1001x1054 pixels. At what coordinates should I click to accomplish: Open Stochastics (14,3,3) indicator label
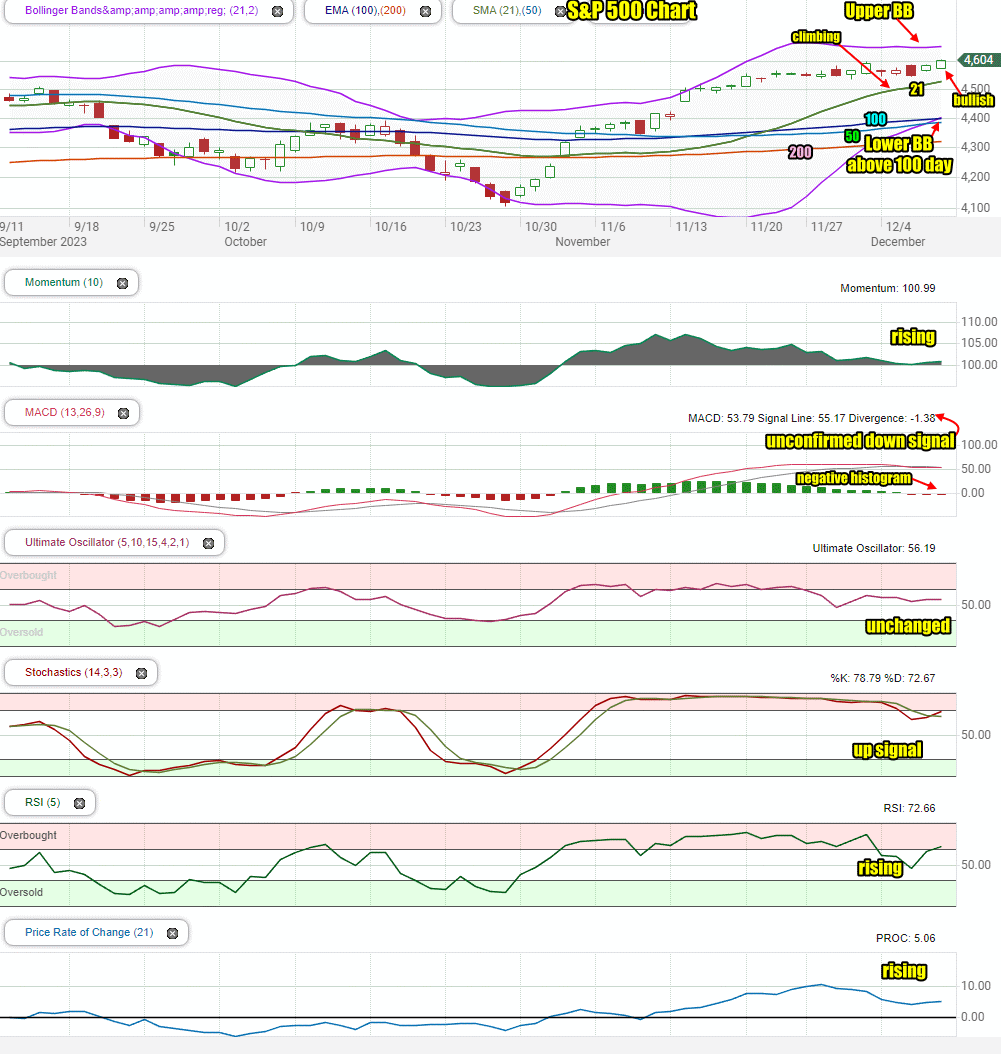tap(73, 672)
